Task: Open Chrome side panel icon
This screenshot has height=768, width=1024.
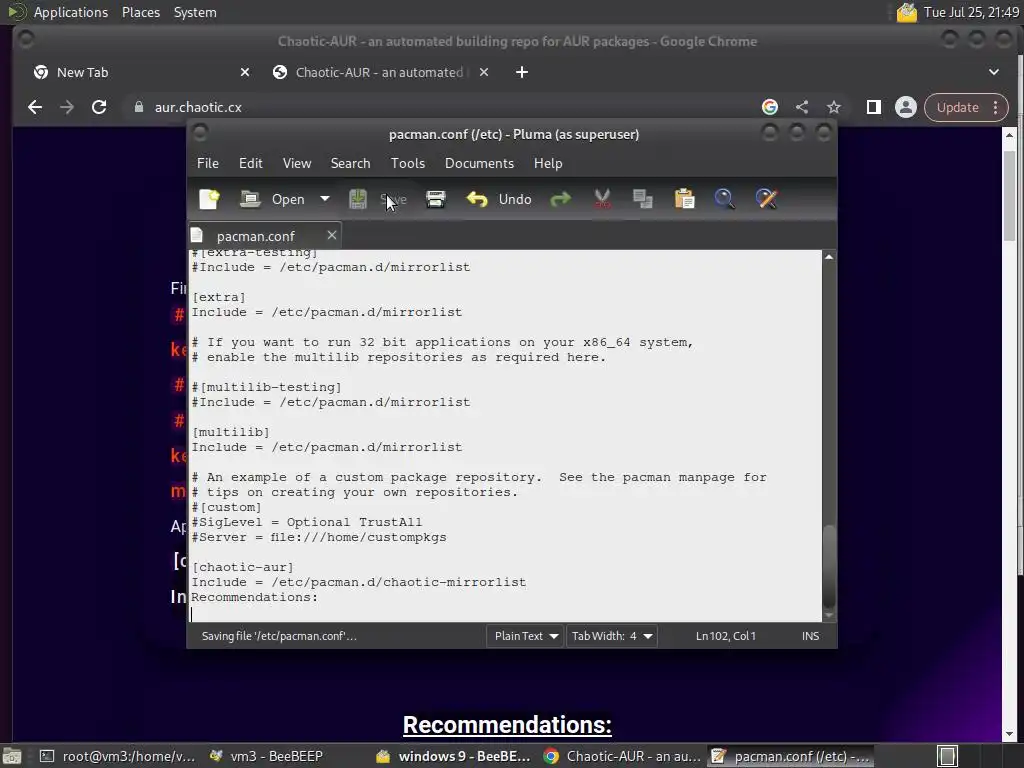Action: [874, 107]
